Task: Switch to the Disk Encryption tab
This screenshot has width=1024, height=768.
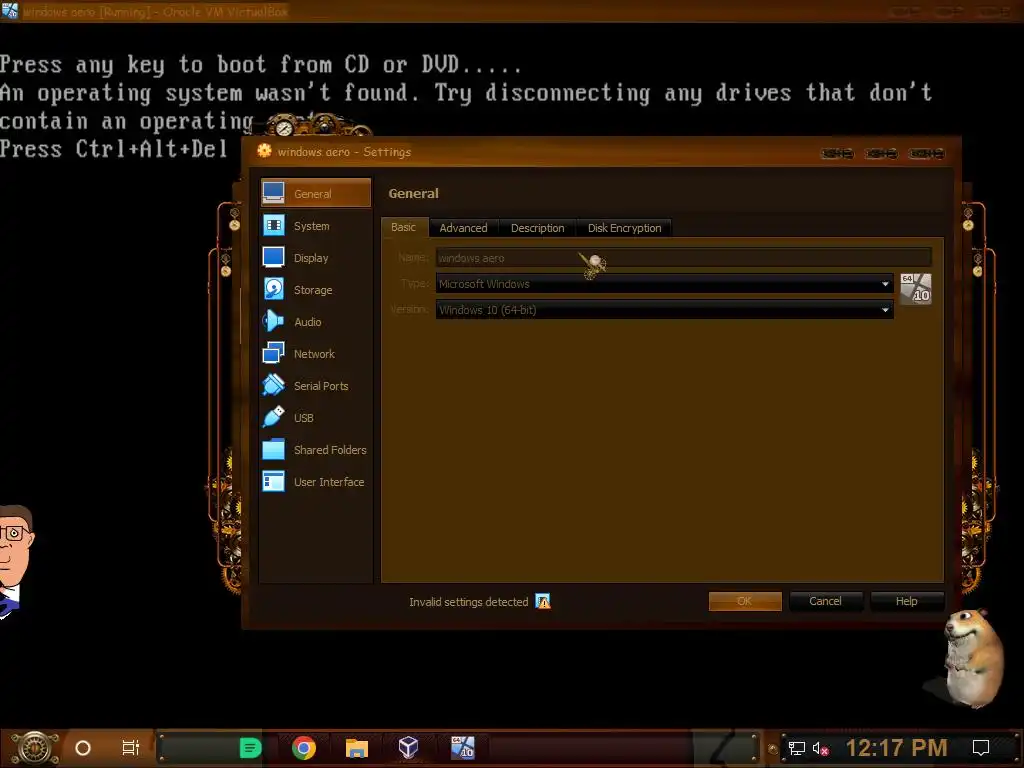Action: (624, 228)
